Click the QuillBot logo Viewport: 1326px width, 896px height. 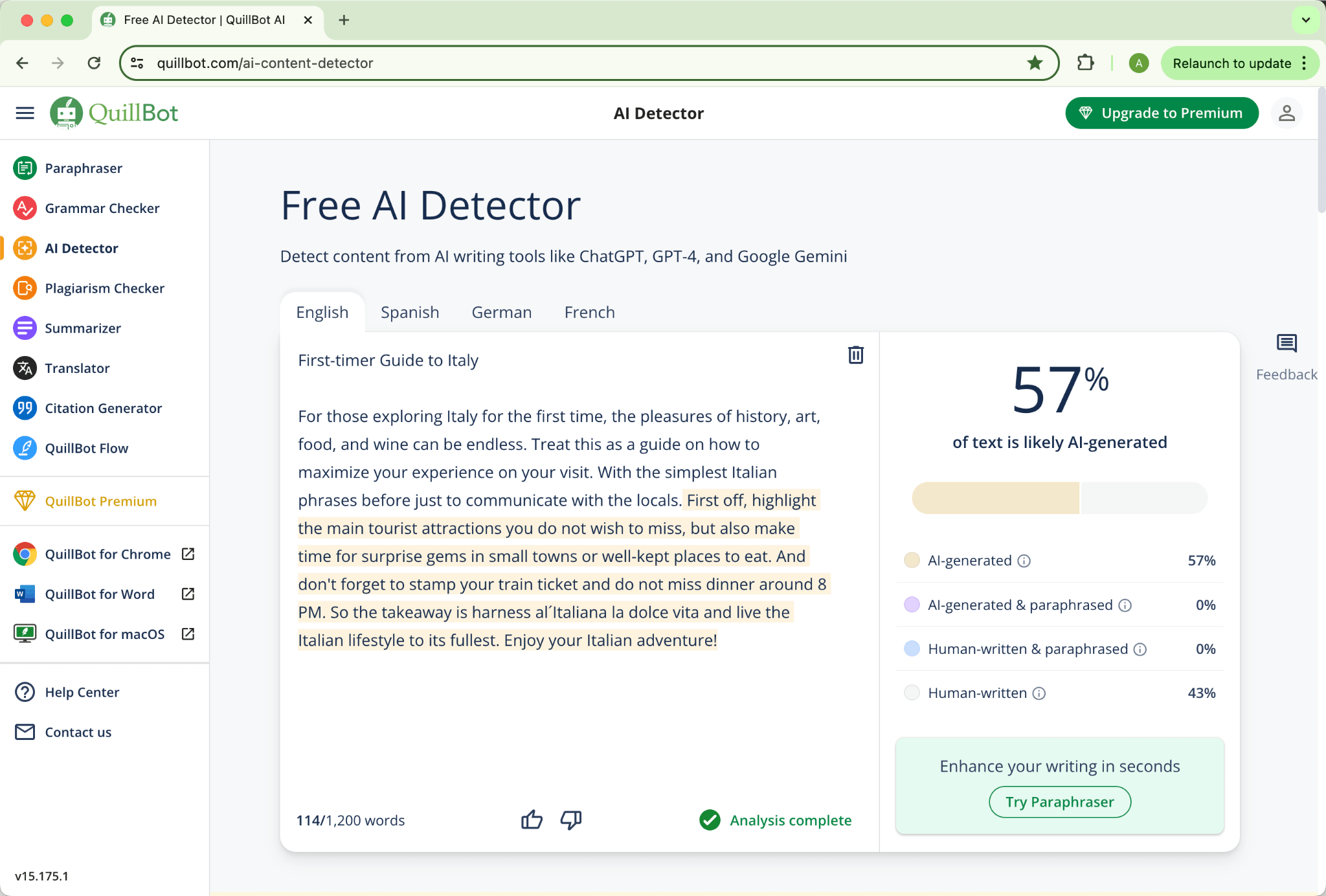tap(114, 113)
